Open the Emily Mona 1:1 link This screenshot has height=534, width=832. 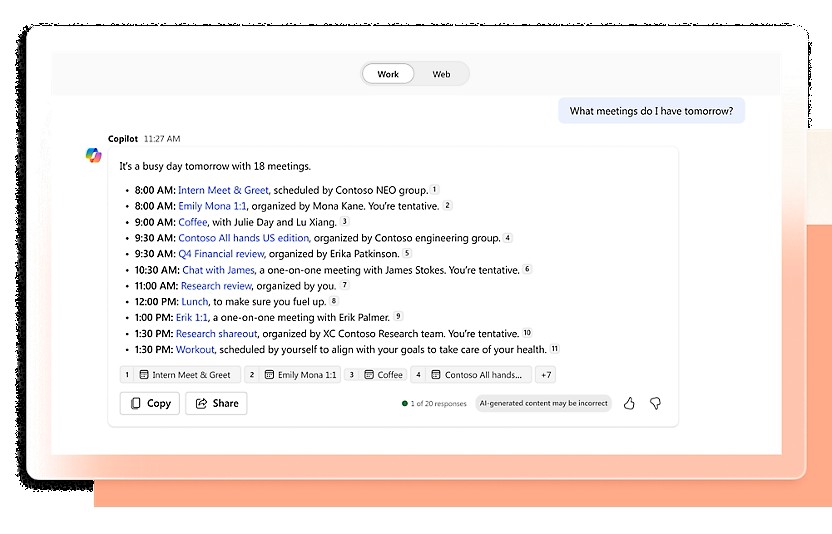click(212, 206)
